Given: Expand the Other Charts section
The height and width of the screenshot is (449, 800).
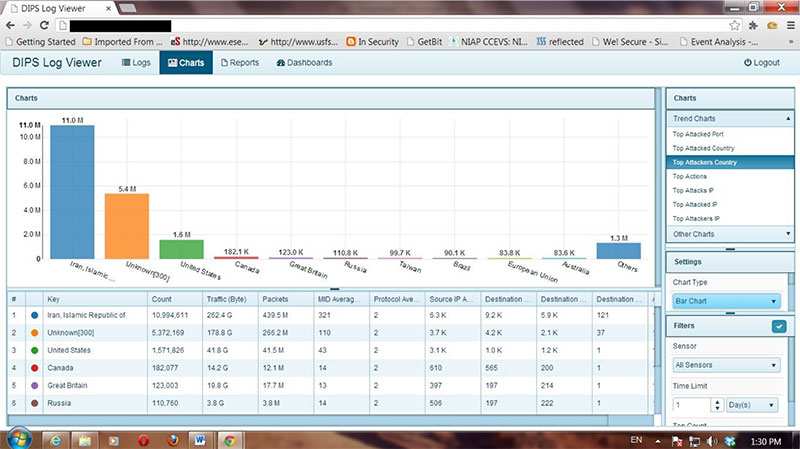Looking at the screenshot, I should 730,234.
